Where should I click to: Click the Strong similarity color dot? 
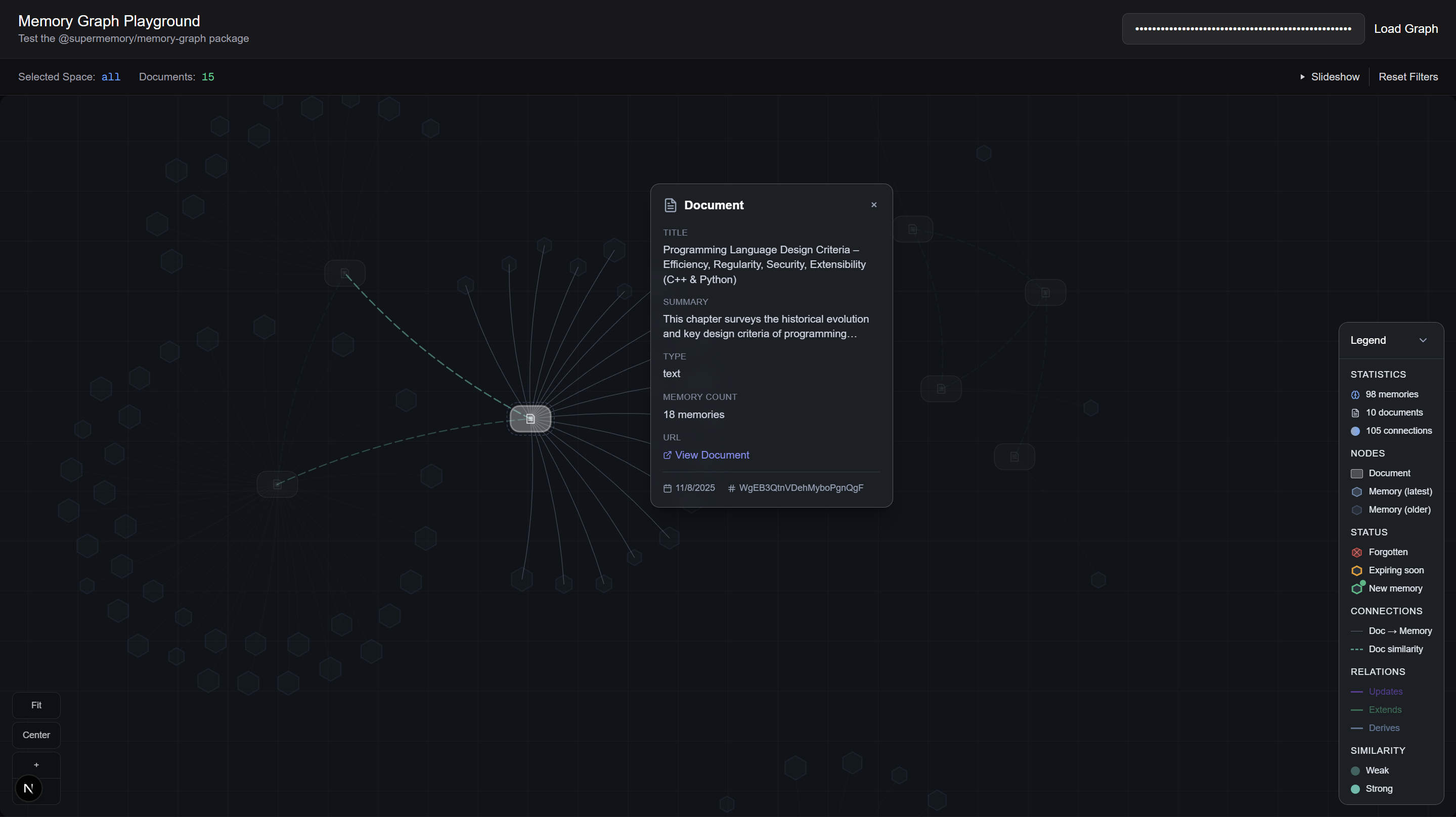[1355, 789]
